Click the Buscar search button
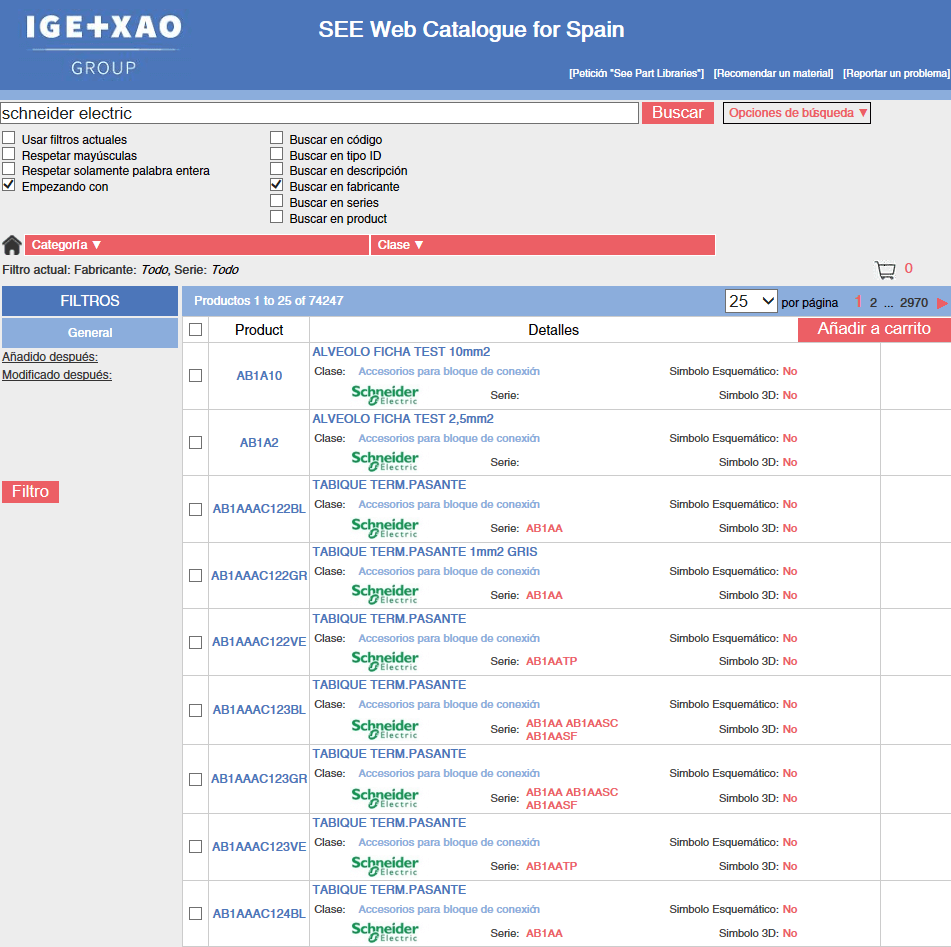The width and height of the screenshot is (951, 947). pyautogui.click(x=677, y=113)
